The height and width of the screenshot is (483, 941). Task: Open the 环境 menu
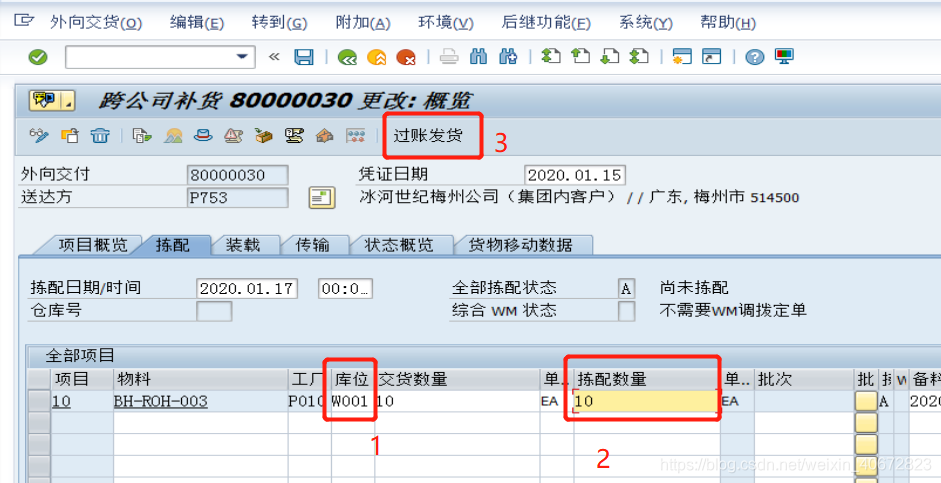445,23
